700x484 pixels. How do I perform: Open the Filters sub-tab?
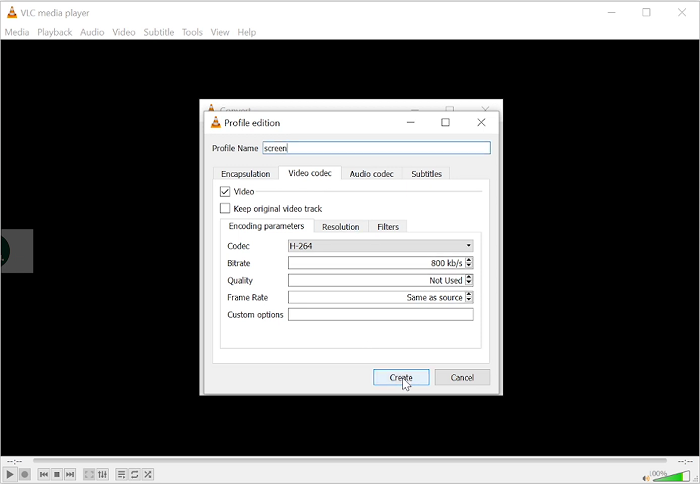click(388, 227)
